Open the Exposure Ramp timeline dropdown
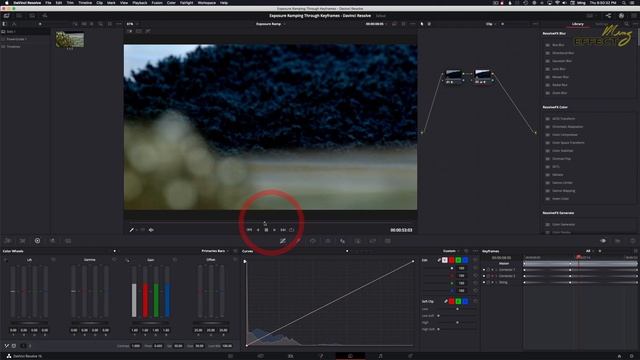 point(270,24)
